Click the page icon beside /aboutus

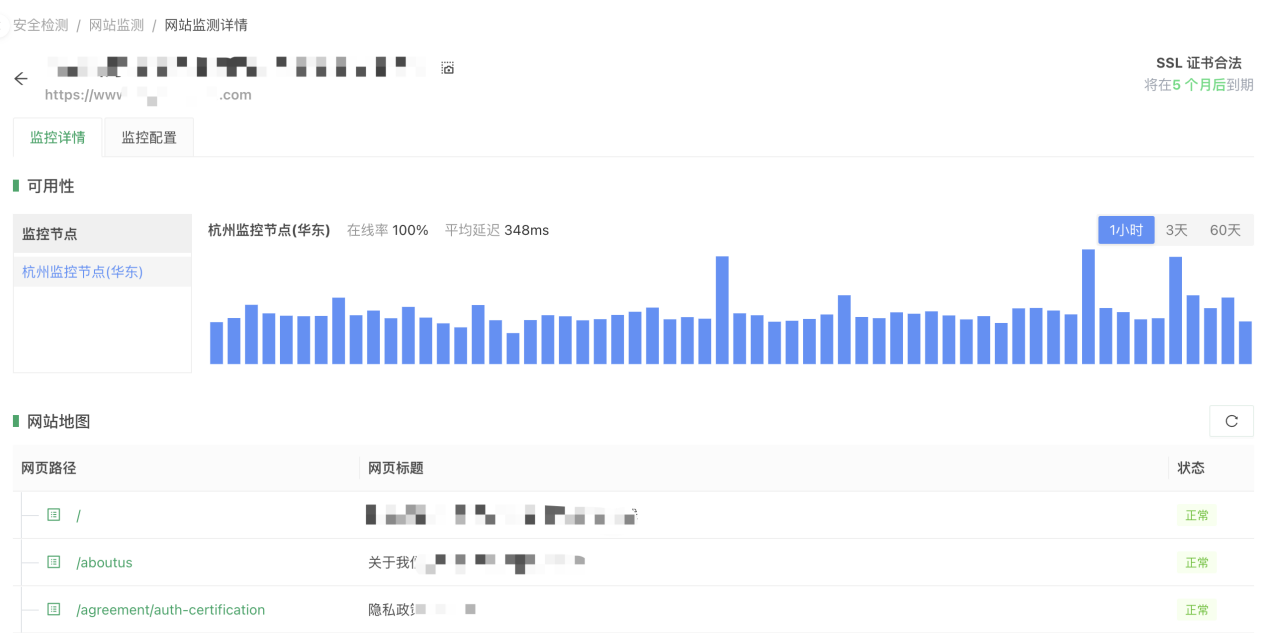coord(54,562)
